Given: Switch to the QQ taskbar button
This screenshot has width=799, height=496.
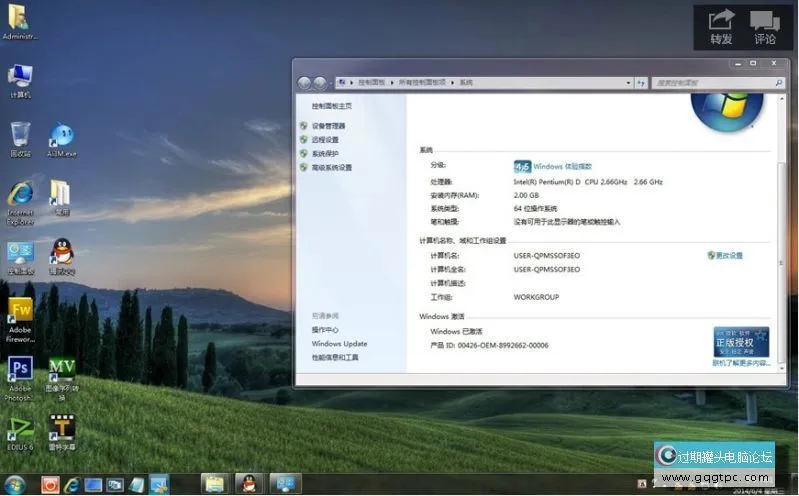Looking at the screenshot, I should pyautogui.click(x=249, y=484).
